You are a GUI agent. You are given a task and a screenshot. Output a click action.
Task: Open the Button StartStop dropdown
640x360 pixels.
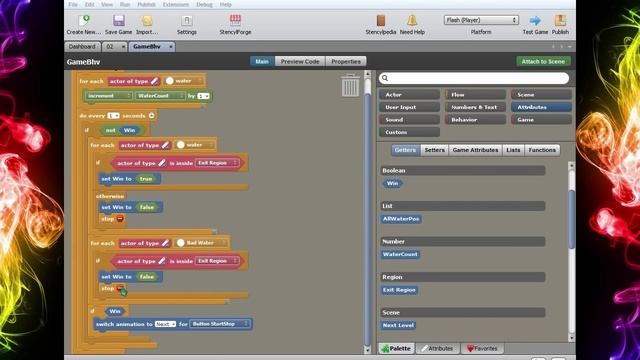(x=220, y=324)
